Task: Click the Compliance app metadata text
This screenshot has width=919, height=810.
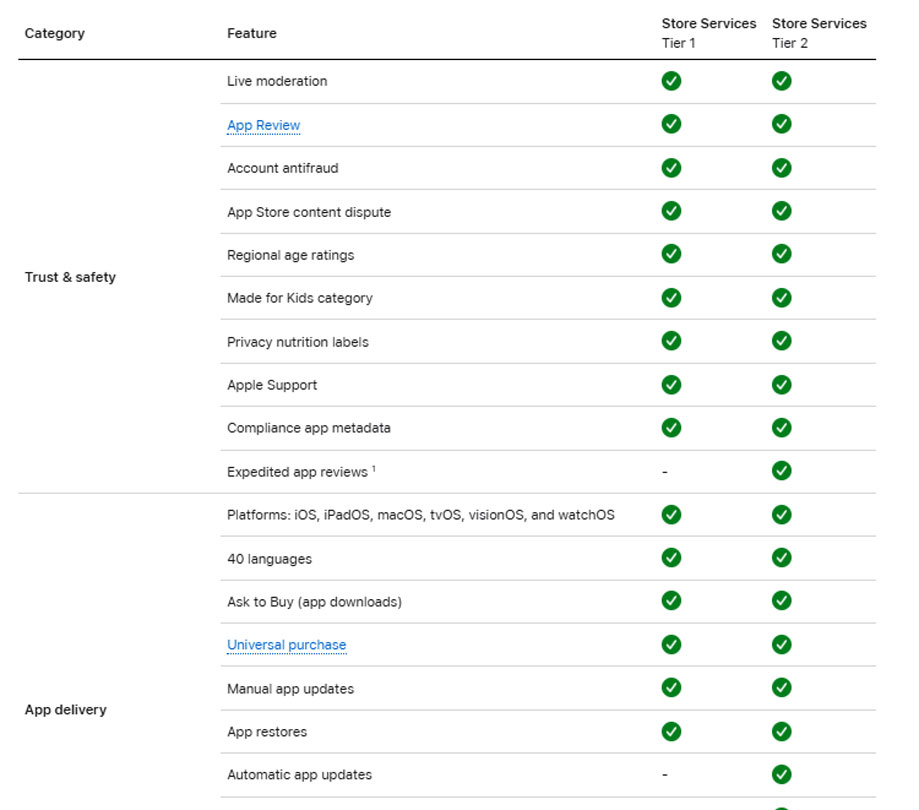Action: click(x=308, y=428)
